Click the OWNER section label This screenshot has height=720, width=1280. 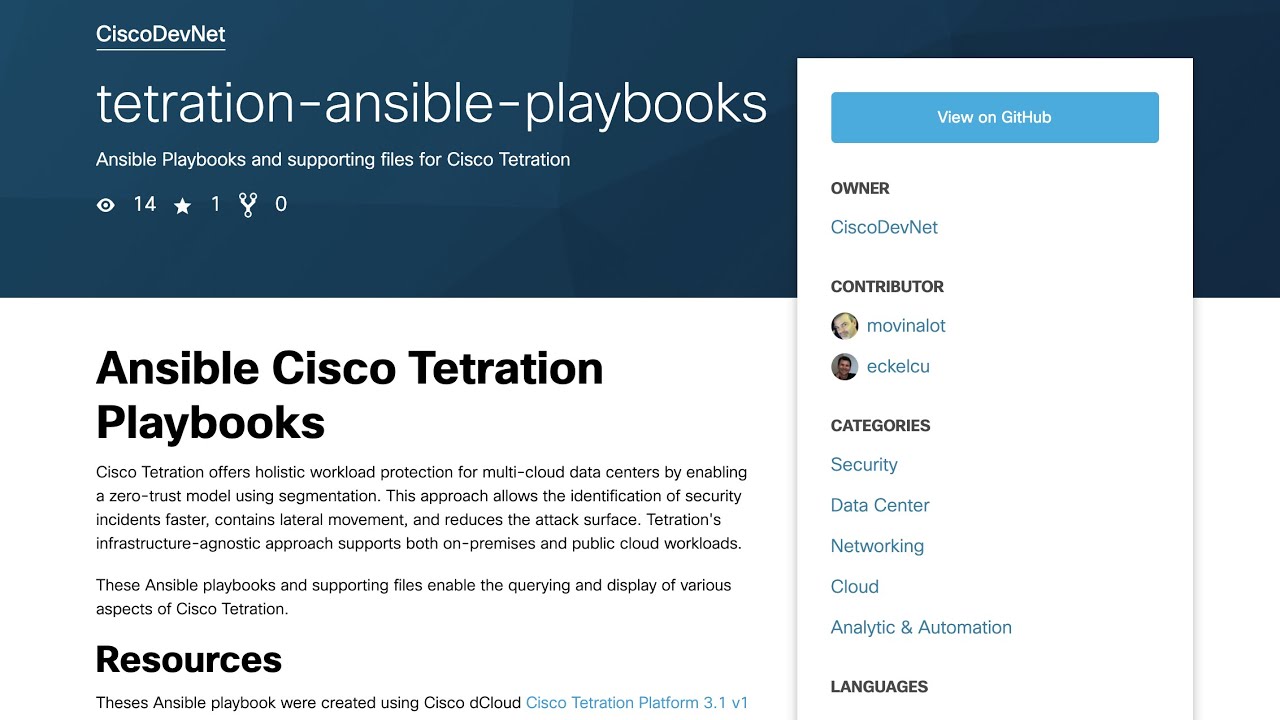point(860,189)
